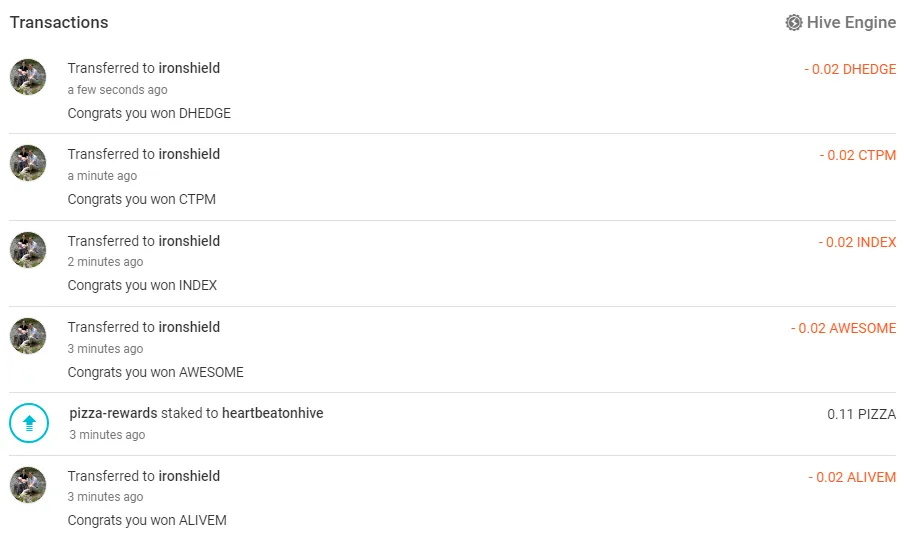Click avatar beside the CTPM transfer
This screenshot has width=908, height=541.
coord(28,163)
